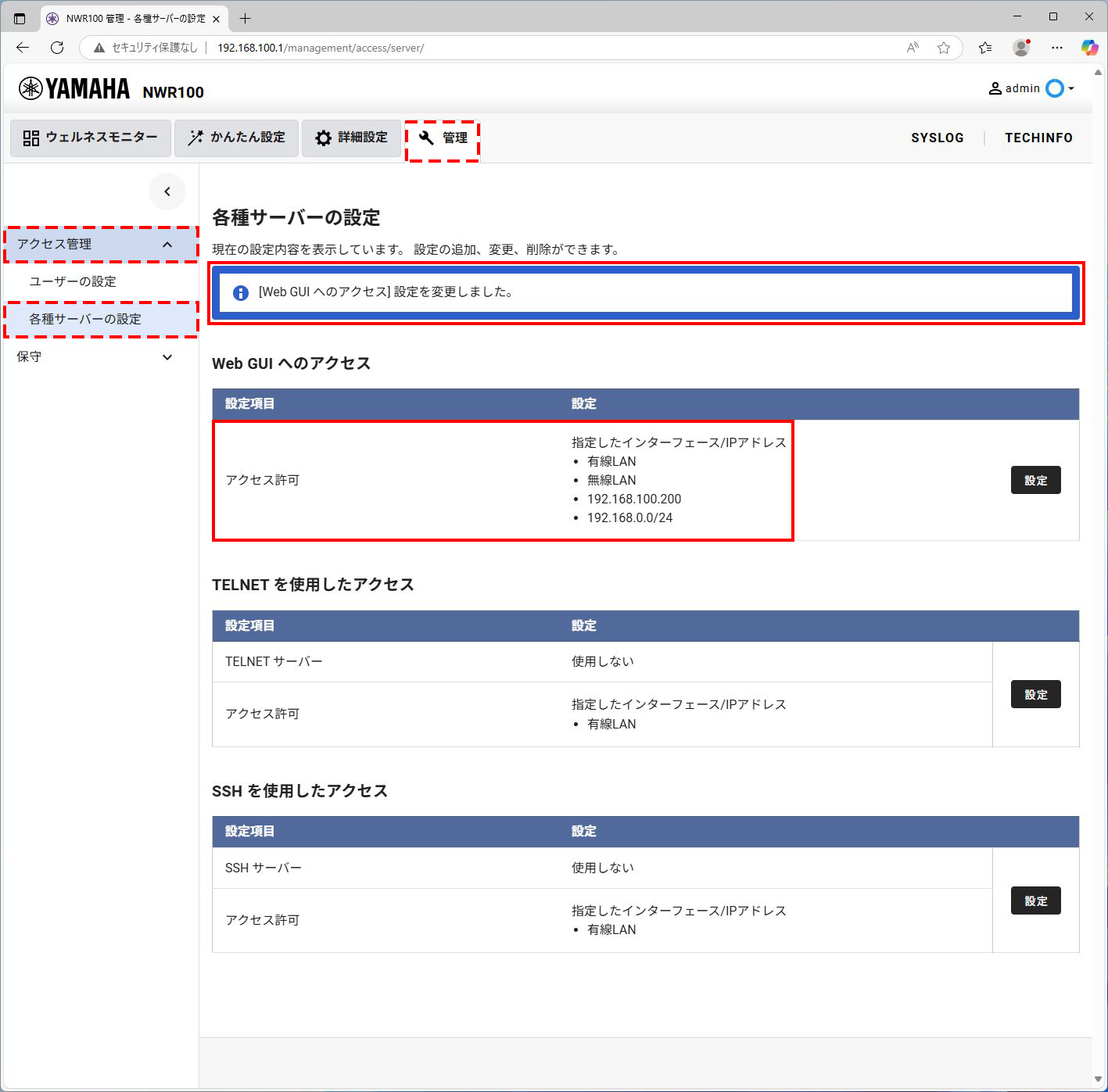This screenshot has height=1092, width=1108.
Task: Open Copilot from the browser toolbar
Action: click(1090, 48)
